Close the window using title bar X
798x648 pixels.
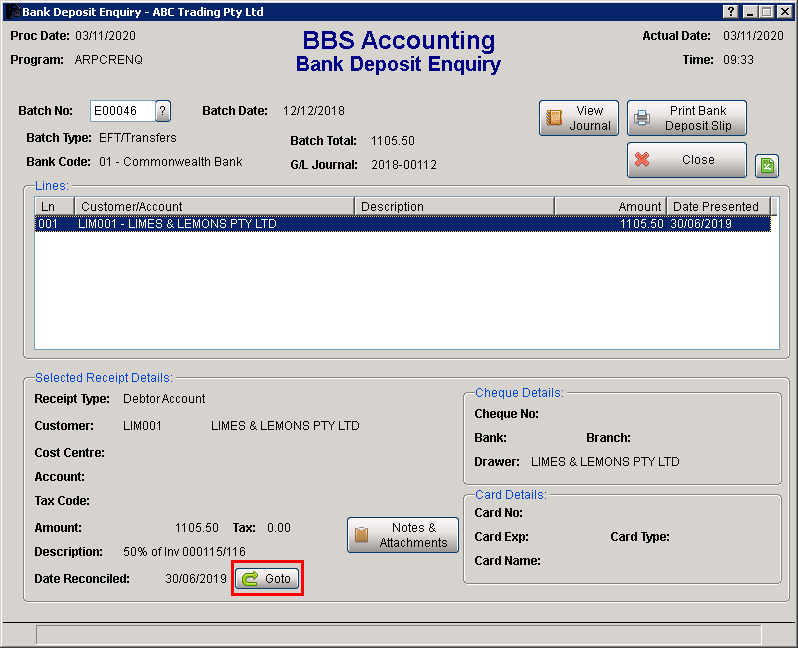tap(784, 12)
